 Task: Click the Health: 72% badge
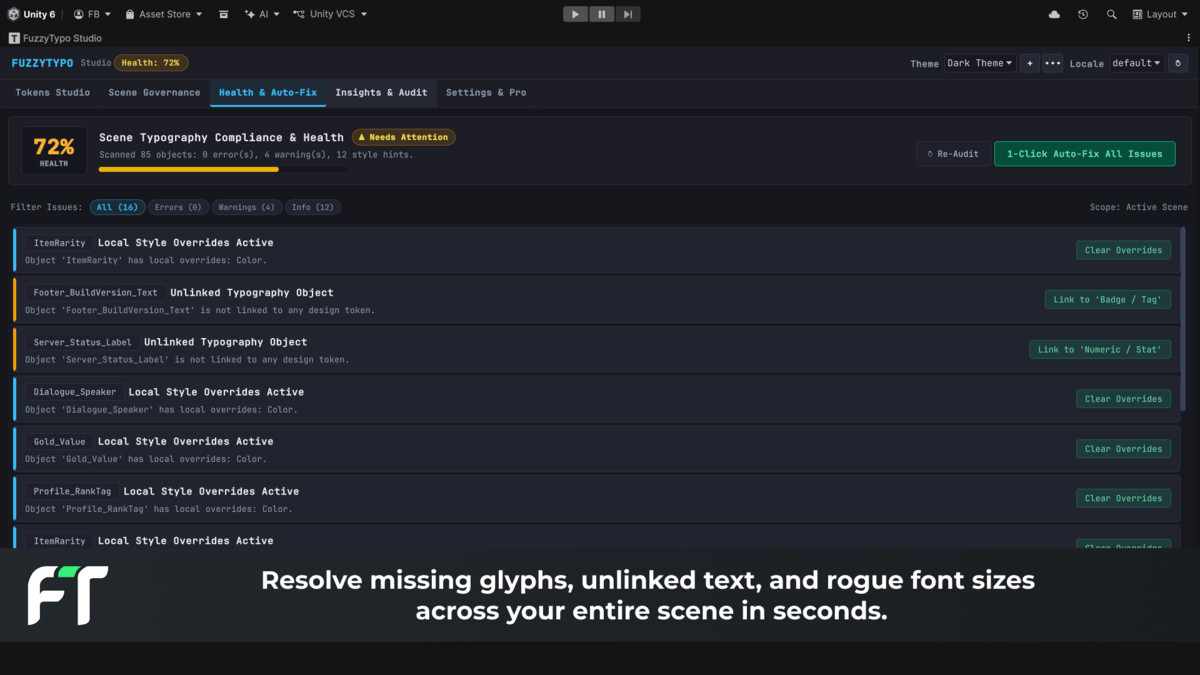pos(151,63)
